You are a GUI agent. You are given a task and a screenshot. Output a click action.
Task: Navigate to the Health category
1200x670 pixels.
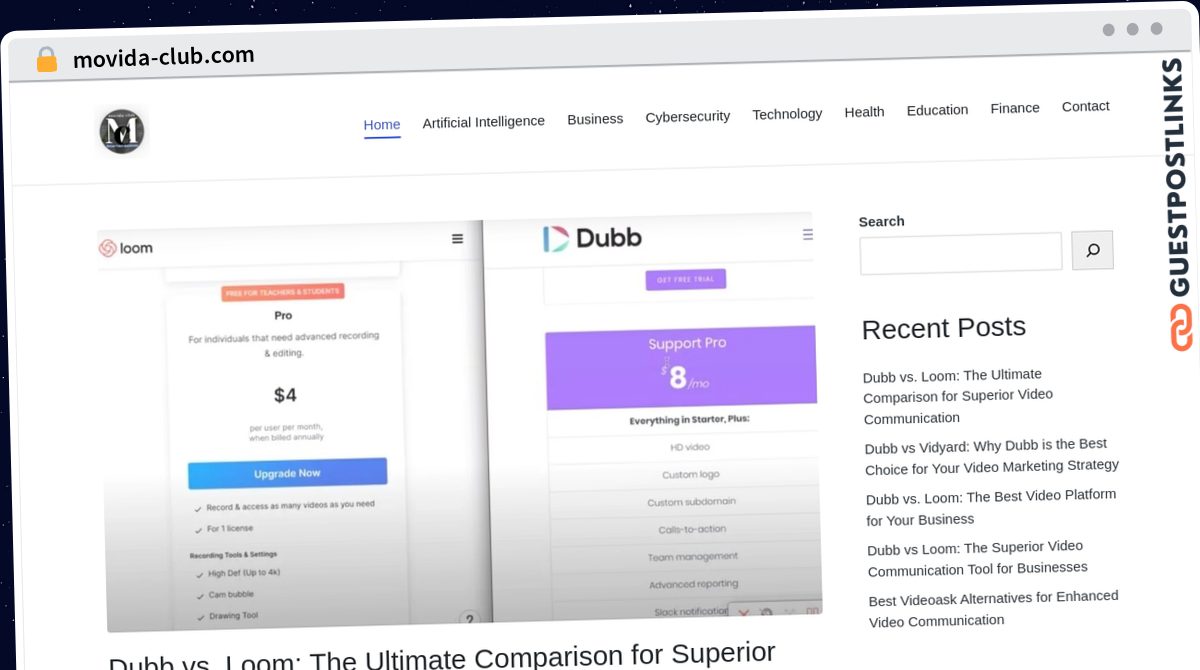point(864,112)
